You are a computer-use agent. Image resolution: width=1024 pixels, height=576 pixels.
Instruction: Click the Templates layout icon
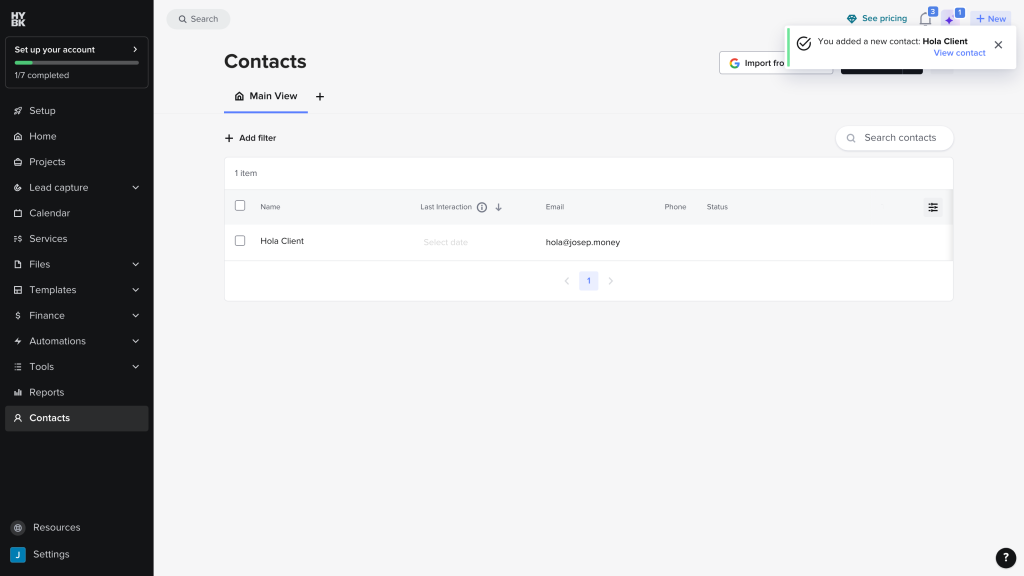tap(18, 290)
